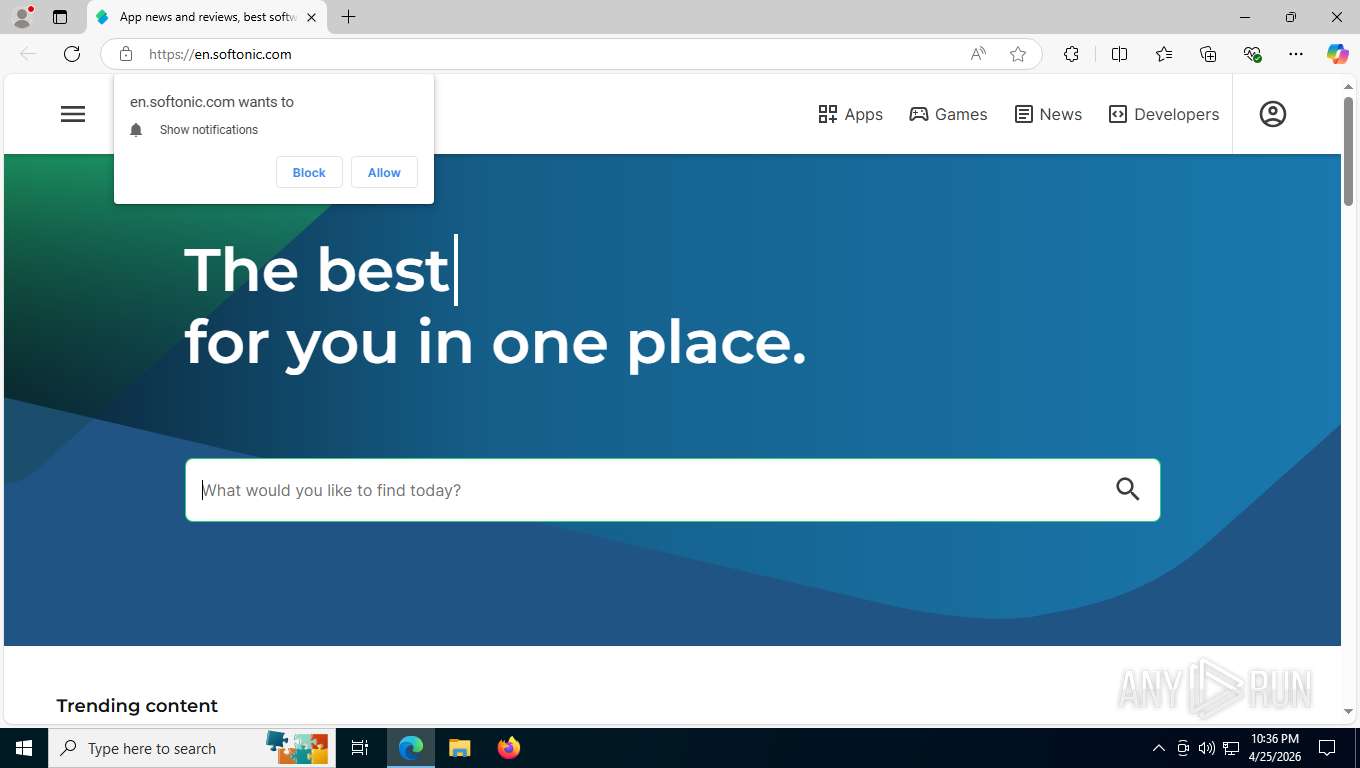Click the taskbar search box
The width and height of the screenshot is (1360, 768).
[x=190, y=748]
